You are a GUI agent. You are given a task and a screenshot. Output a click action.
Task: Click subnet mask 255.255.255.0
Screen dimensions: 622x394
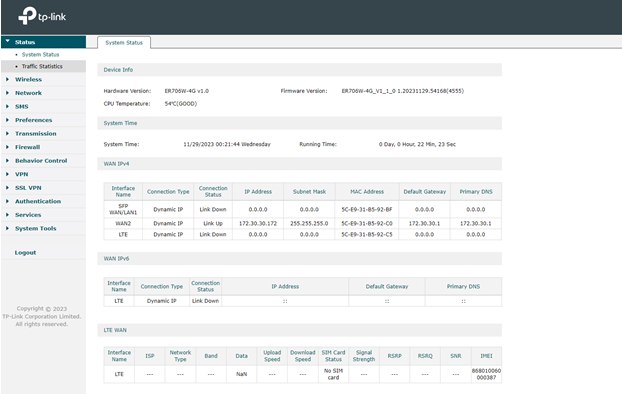(x=309, y=223)
